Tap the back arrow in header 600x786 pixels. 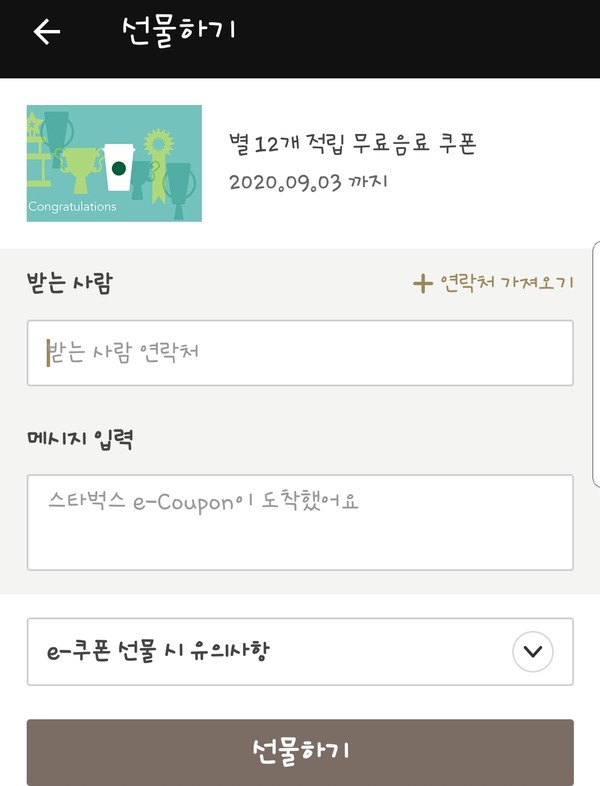(47, 32)
